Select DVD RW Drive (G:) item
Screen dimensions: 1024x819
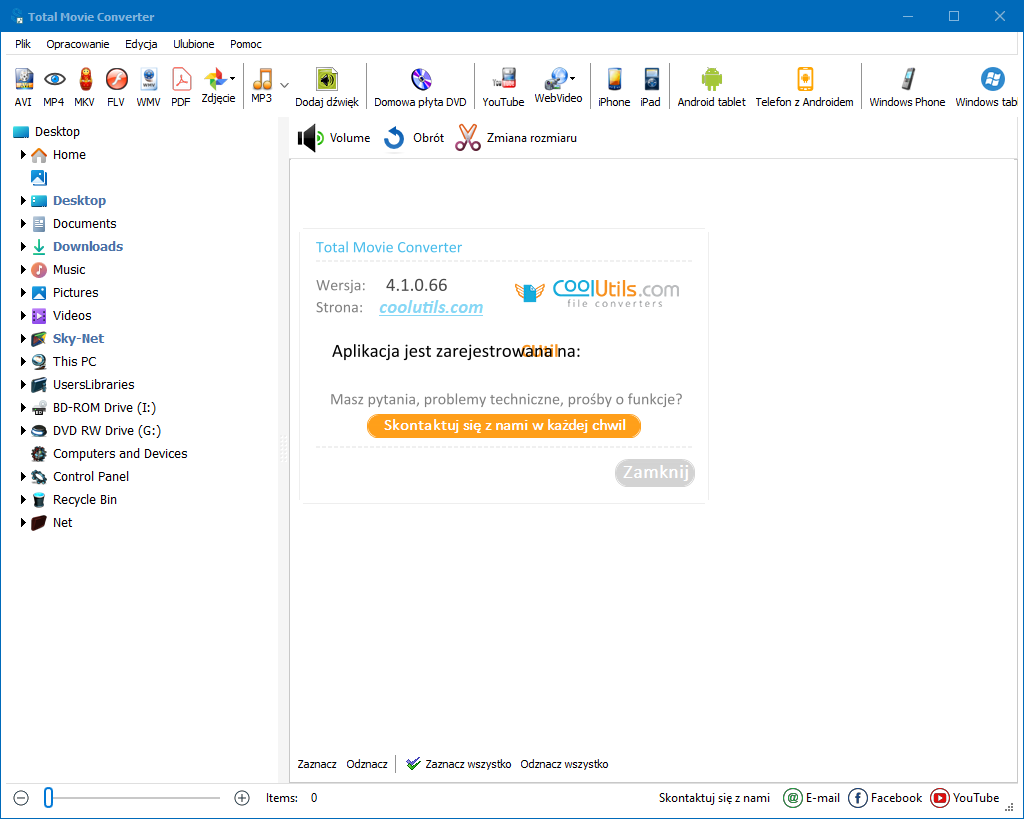[x=106, y=430]
